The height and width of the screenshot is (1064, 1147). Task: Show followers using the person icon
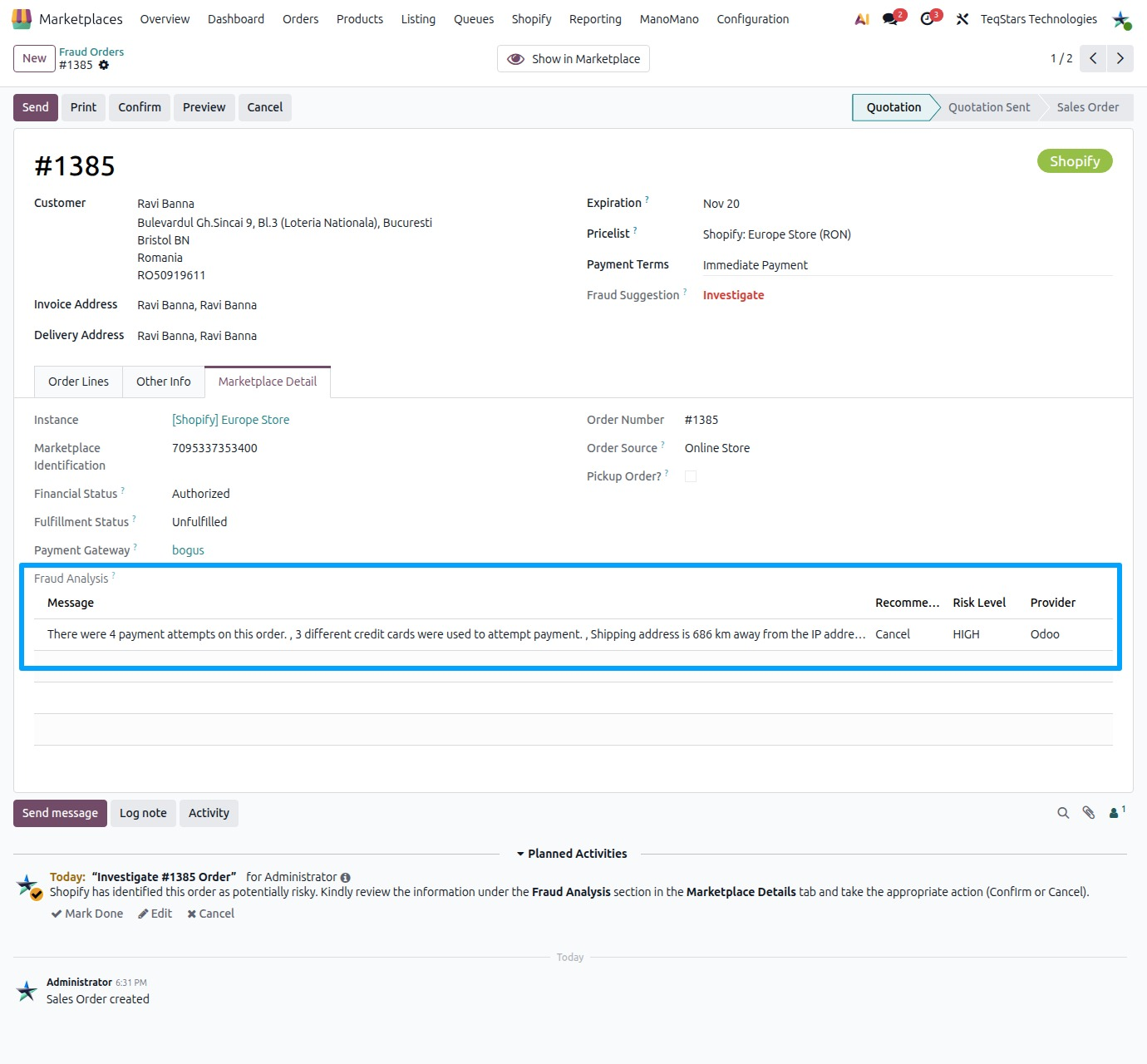[1116, 812]
